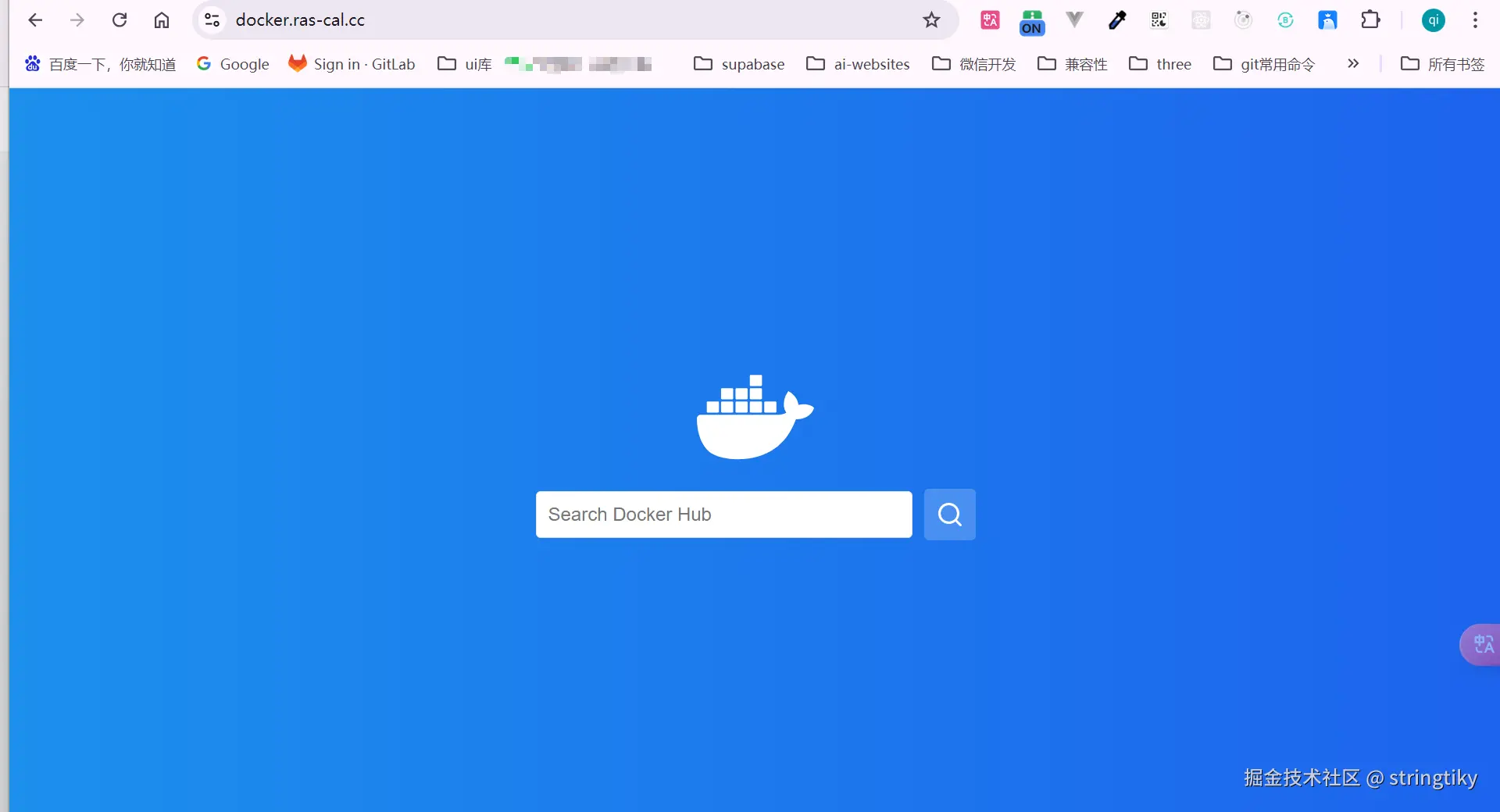Open the Extensions puzzle-piece menu
1500x812 pixels.
[x=1370, y=20]
